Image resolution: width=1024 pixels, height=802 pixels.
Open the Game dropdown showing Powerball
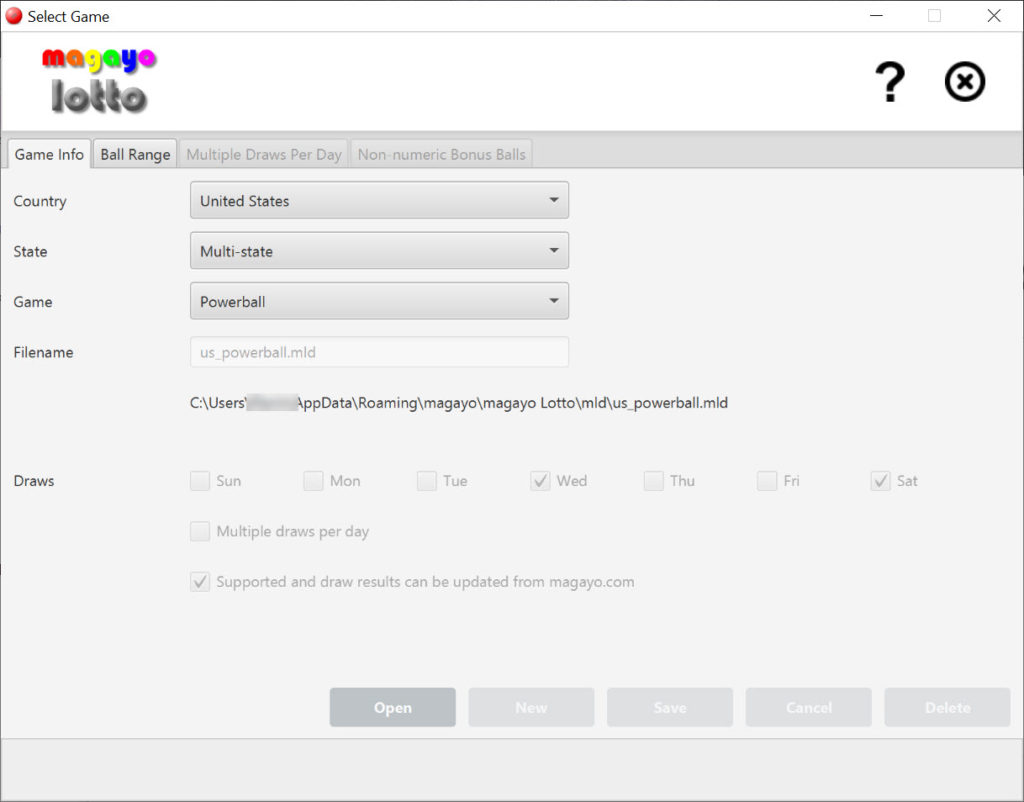tap(379, 301)
